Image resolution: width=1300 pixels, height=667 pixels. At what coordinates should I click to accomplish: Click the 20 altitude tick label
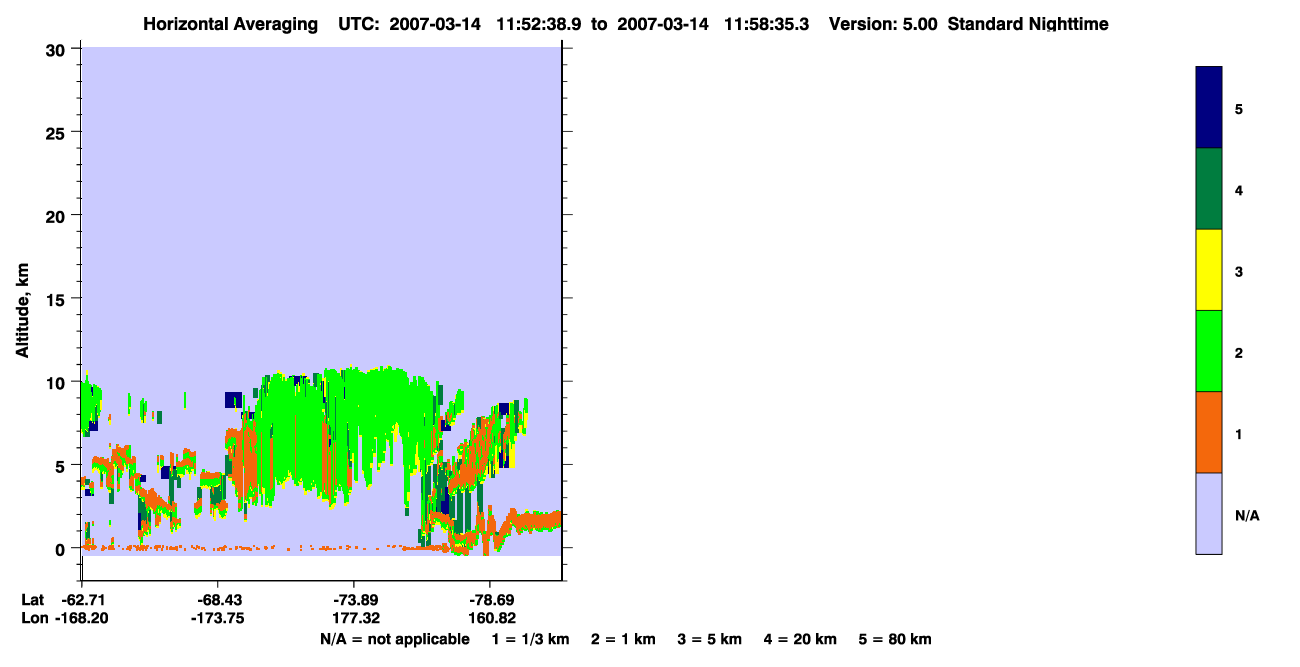[x=58, y=215]
